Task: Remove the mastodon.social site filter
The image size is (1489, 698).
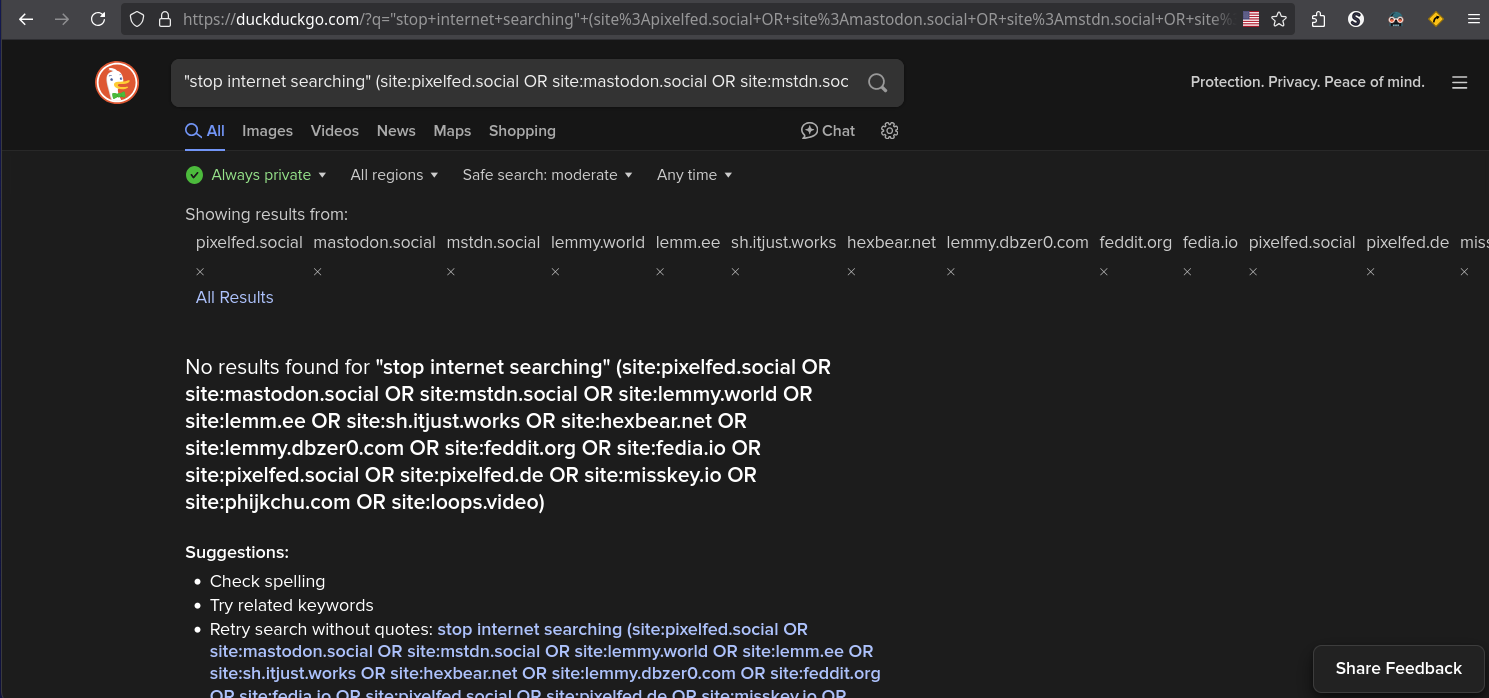Action: click(x=318, y=272)
